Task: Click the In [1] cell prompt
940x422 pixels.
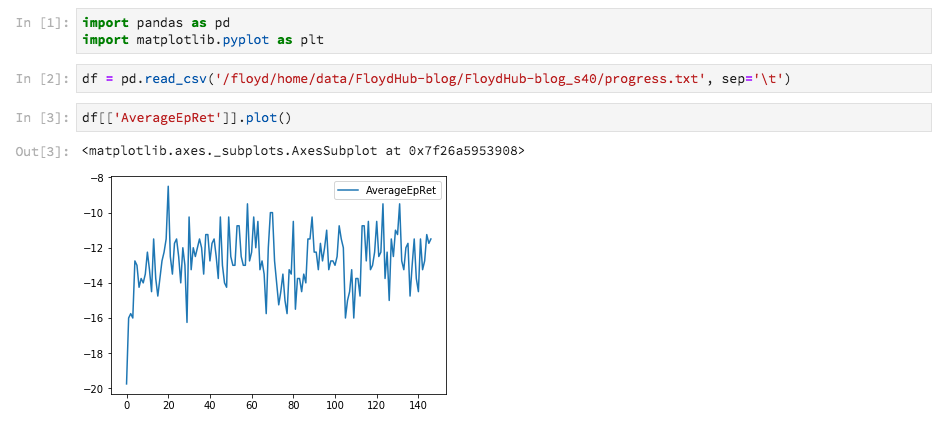Action: click(42, 22)
